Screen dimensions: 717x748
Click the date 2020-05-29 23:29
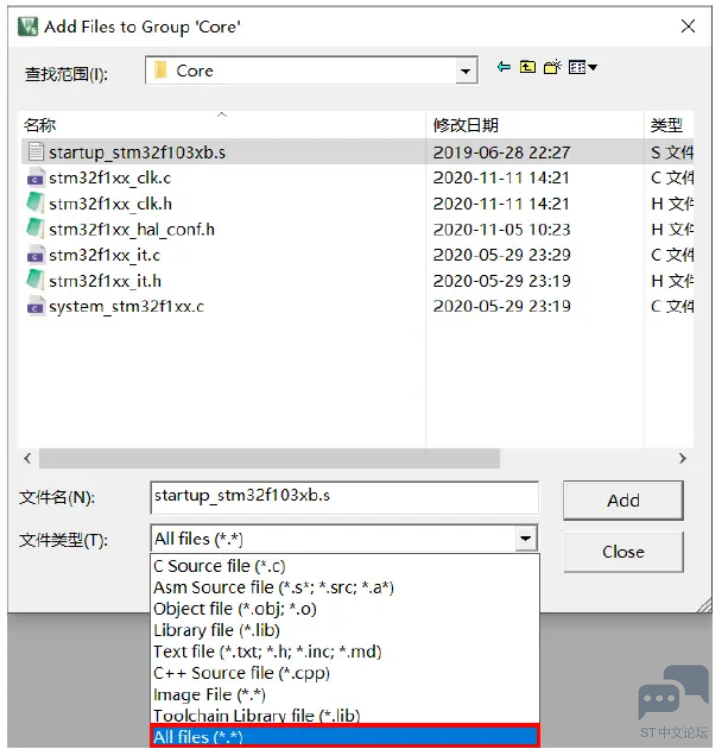tap(501, 255)
